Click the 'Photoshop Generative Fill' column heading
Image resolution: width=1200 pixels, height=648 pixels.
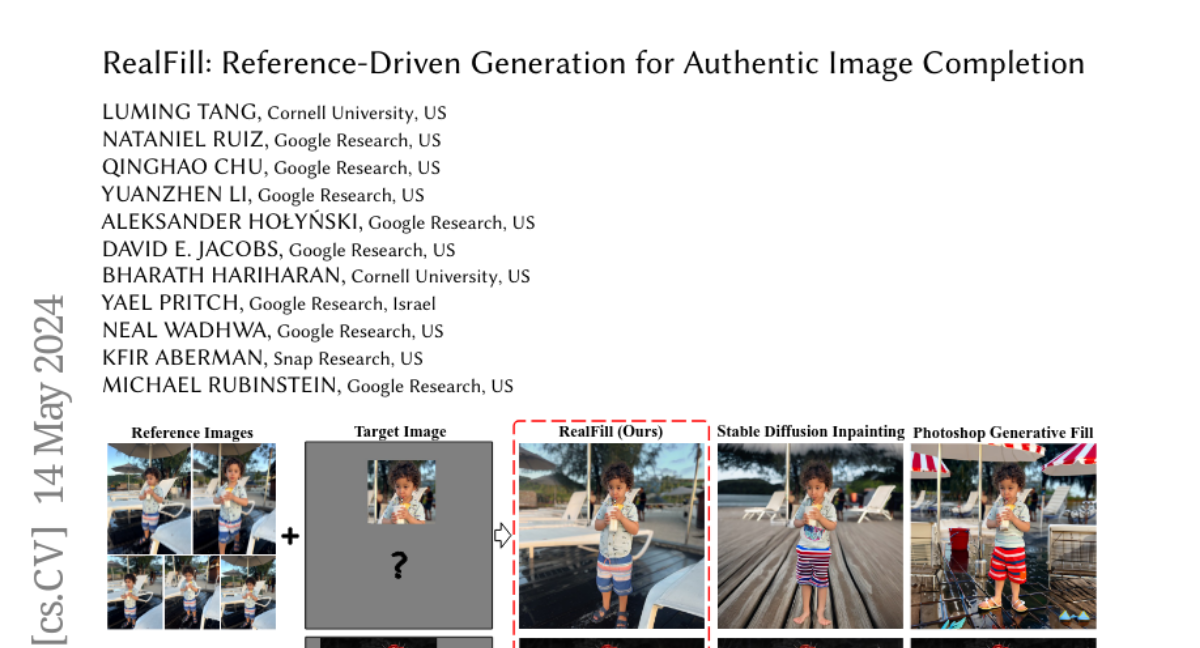click(1003, 433)
